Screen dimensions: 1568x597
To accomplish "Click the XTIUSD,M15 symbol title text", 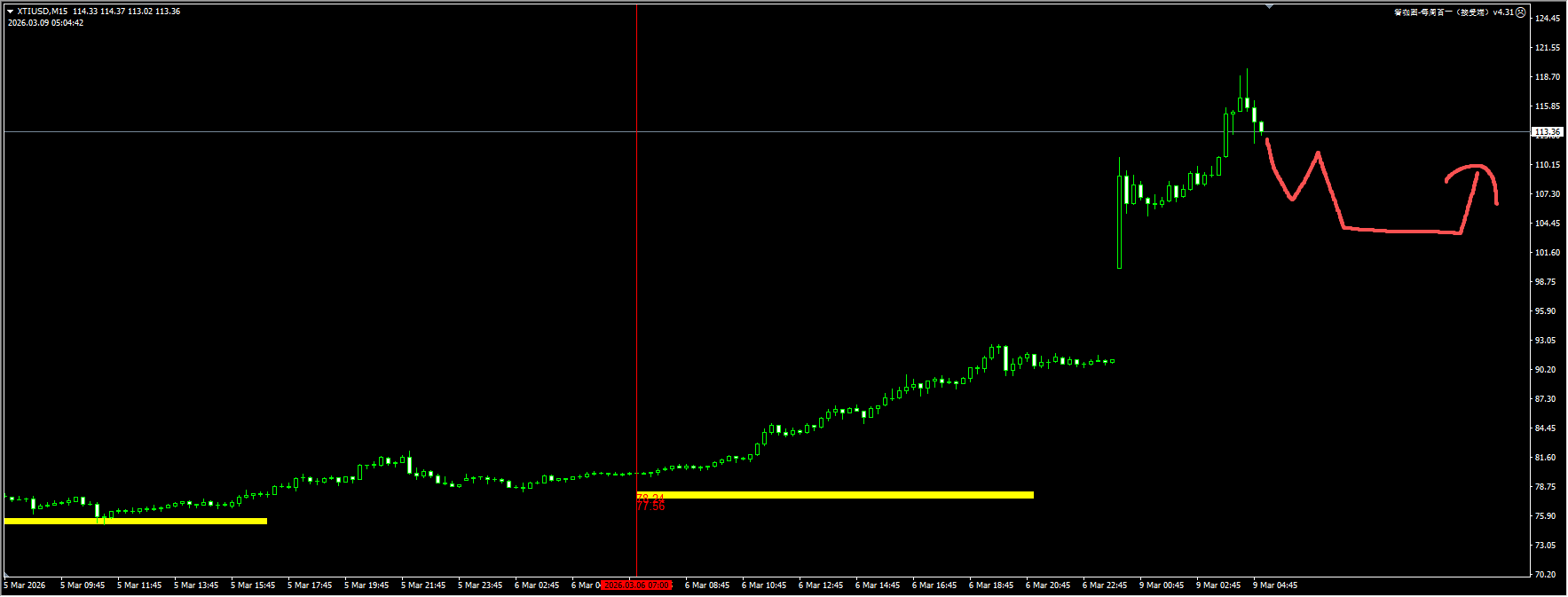I will [42, 12].
